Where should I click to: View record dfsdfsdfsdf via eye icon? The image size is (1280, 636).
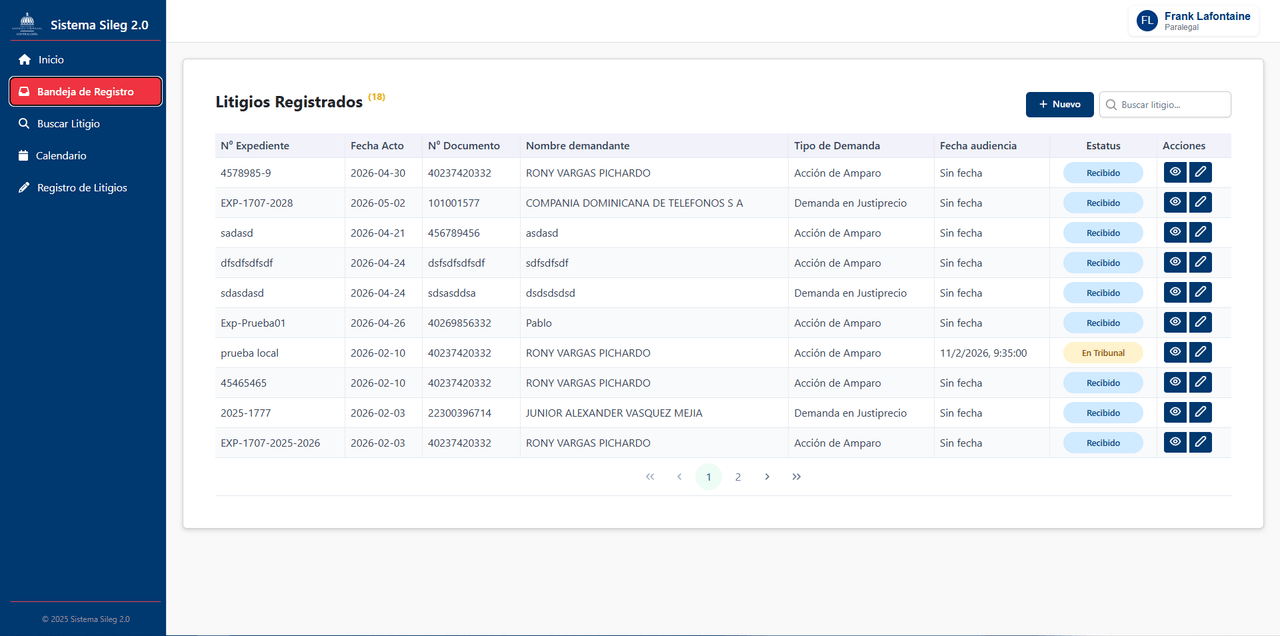pyautogui.click(x=1176, y=262)
